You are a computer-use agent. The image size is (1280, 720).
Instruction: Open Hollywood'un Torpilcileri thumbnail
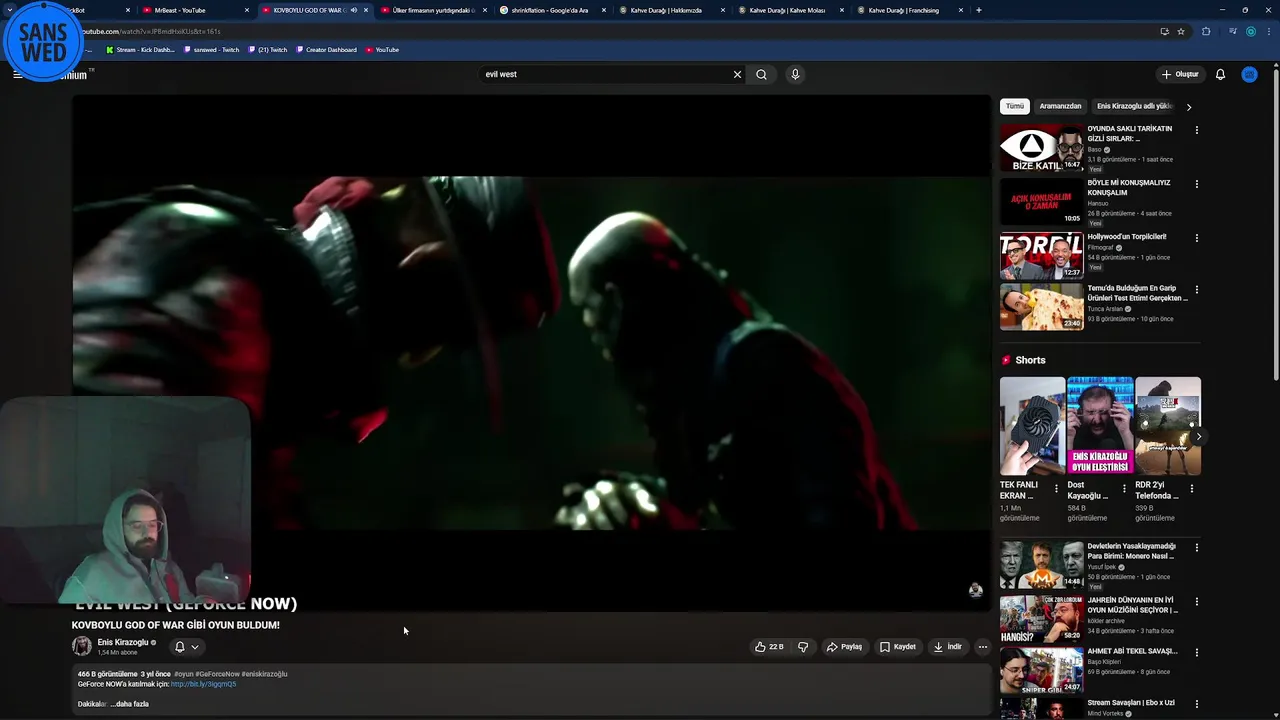[1041, 256]
